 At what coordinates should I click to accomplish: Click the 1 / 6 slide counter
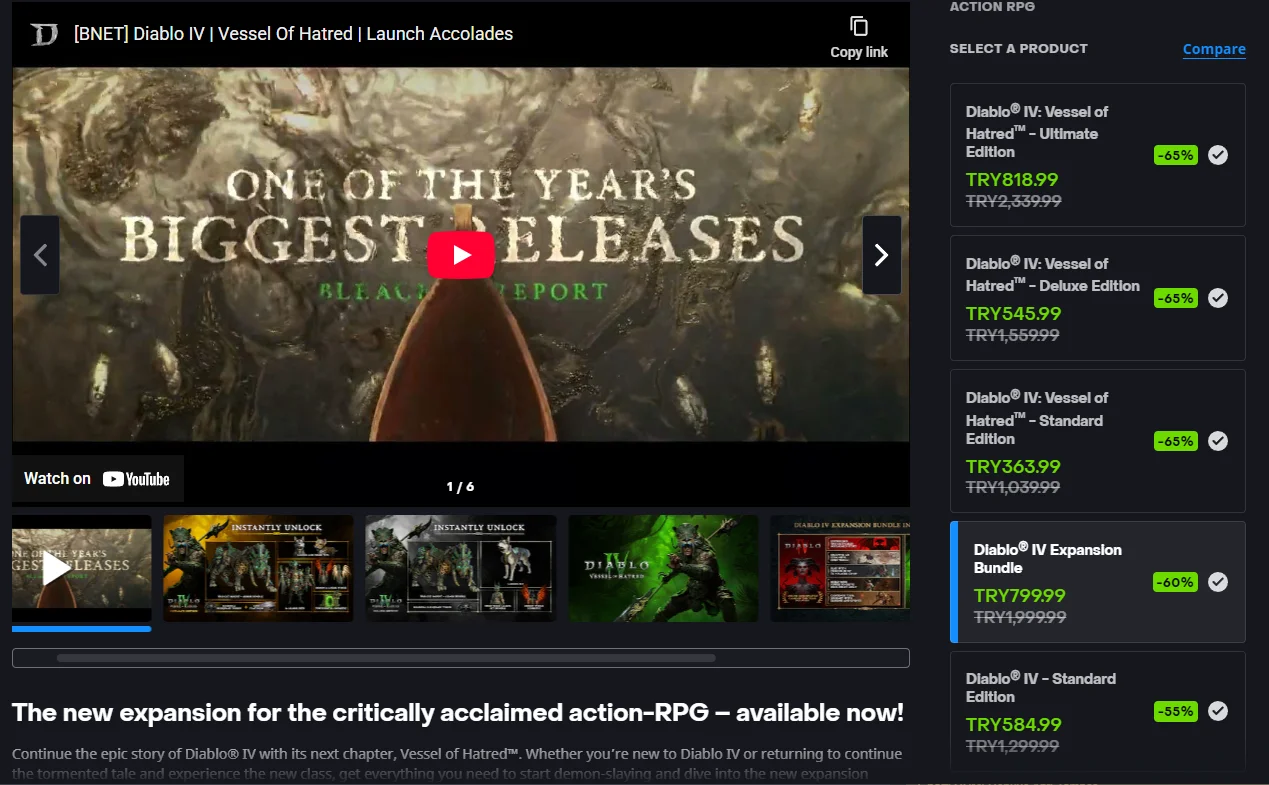[460, 487]
